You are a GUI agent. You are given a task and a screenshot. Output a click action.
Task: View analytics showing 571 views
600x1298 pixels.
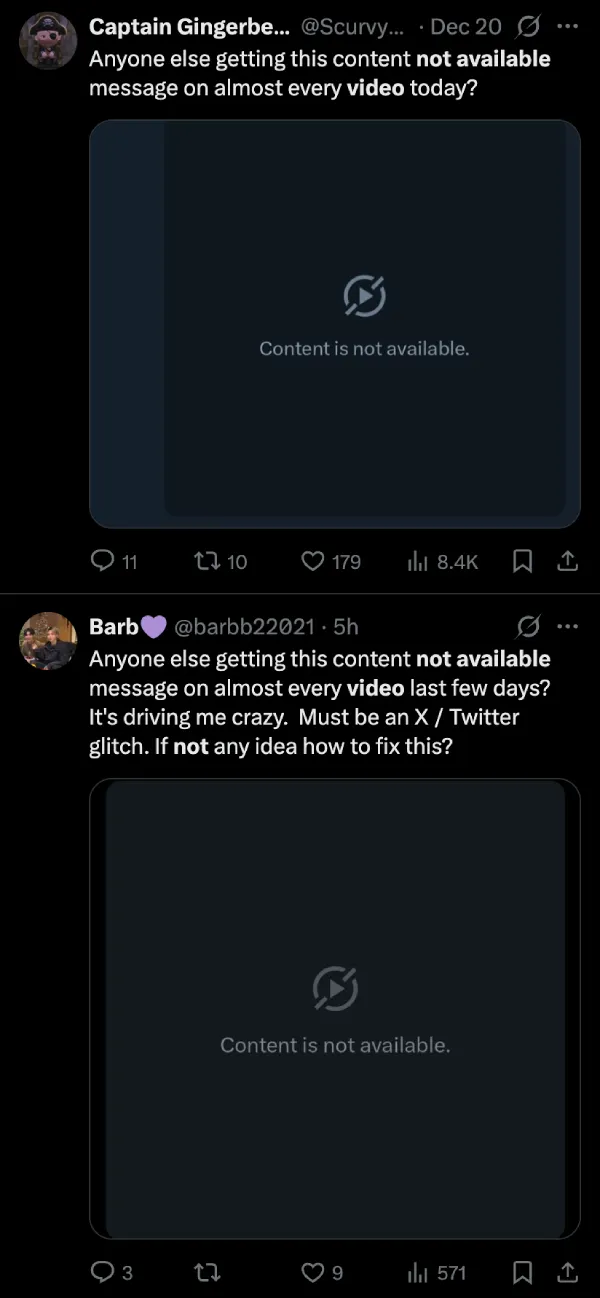tap(437, 1272)
